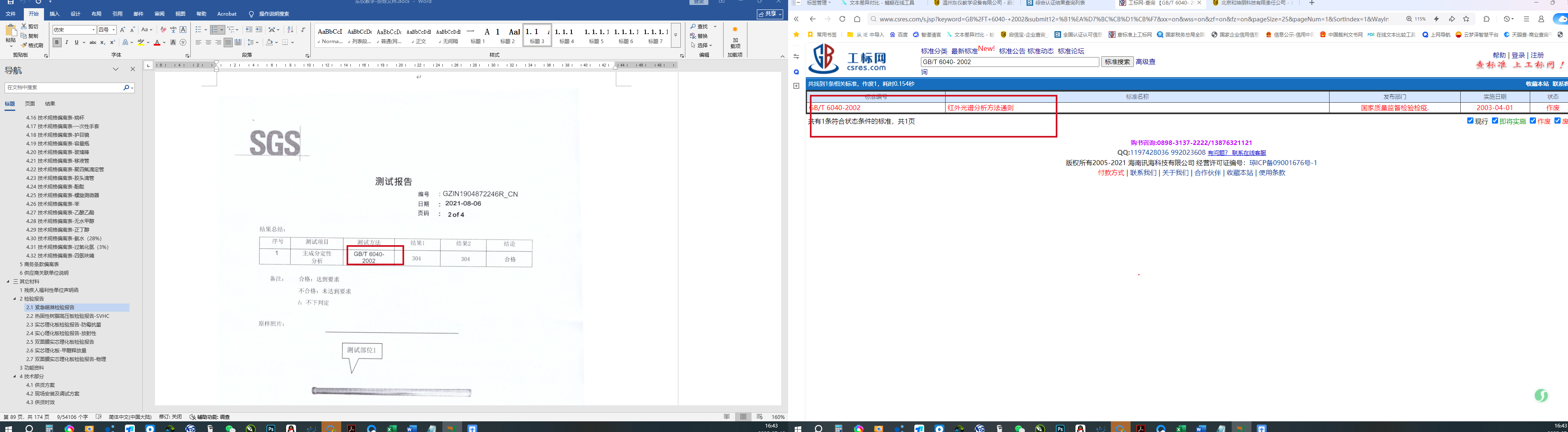The image size is (1568, 432).
Task: Click the red font color button
Action: pos(157,43)
